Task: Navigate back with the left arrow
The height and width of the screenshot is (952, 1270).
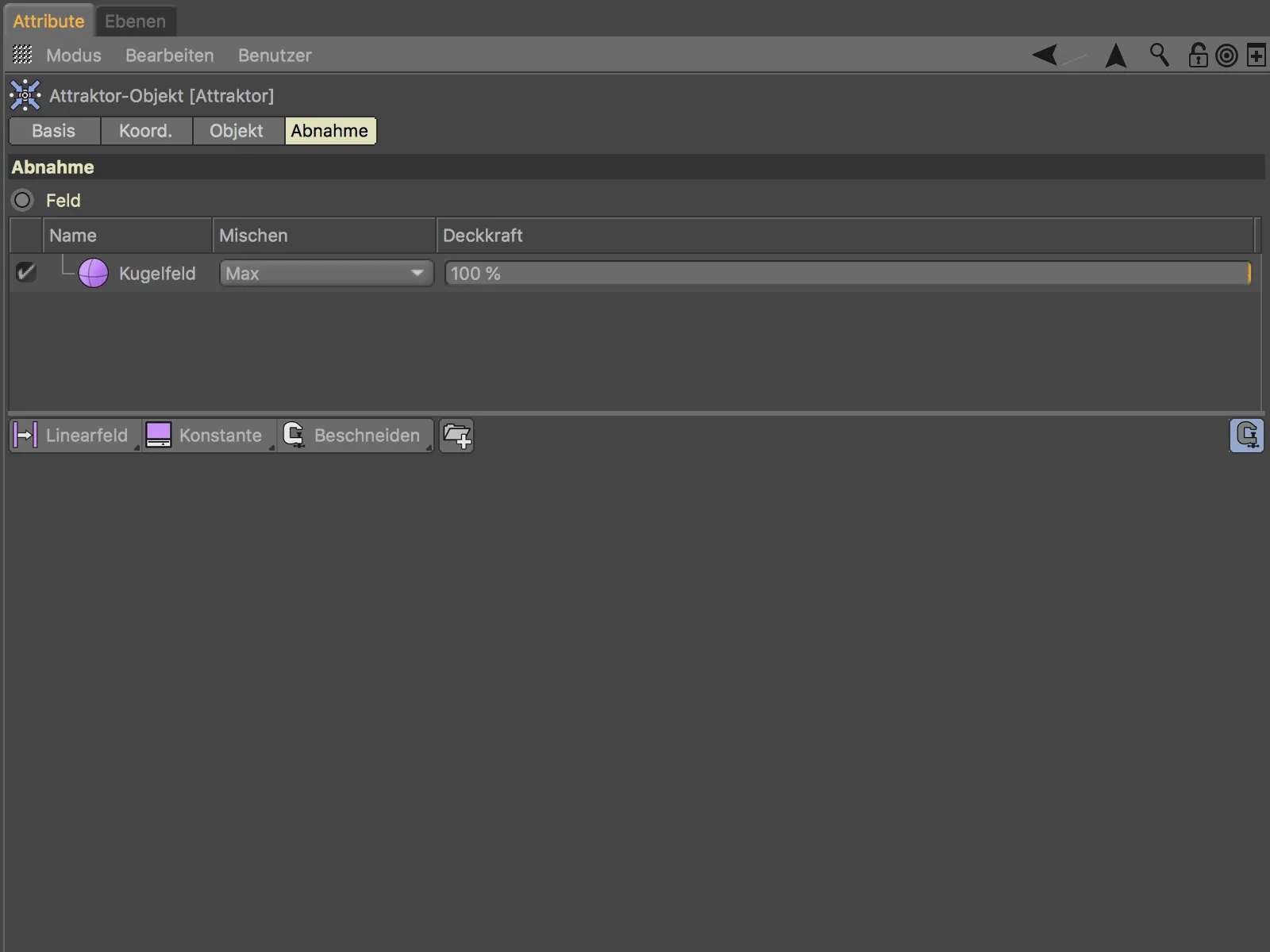Action: point(1045,55)
